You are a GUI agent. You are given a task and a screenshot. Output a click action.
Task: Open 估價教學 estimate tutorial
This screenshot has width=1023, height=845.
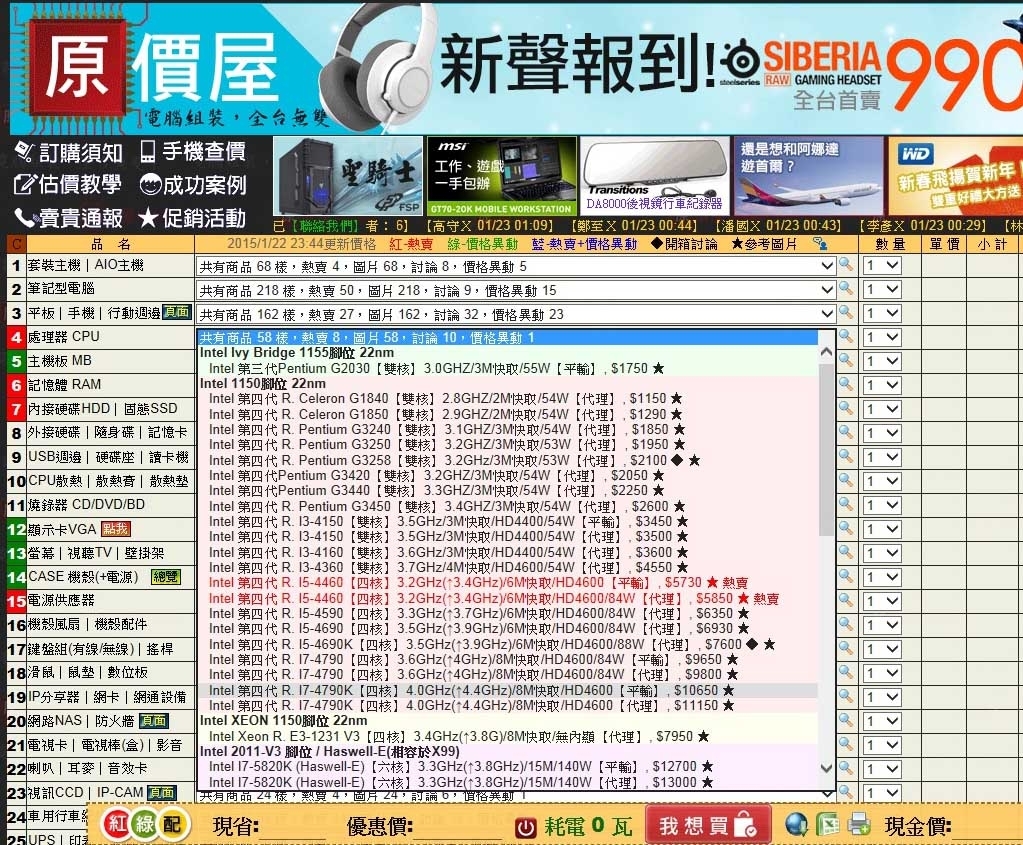[x=68, y=185]
